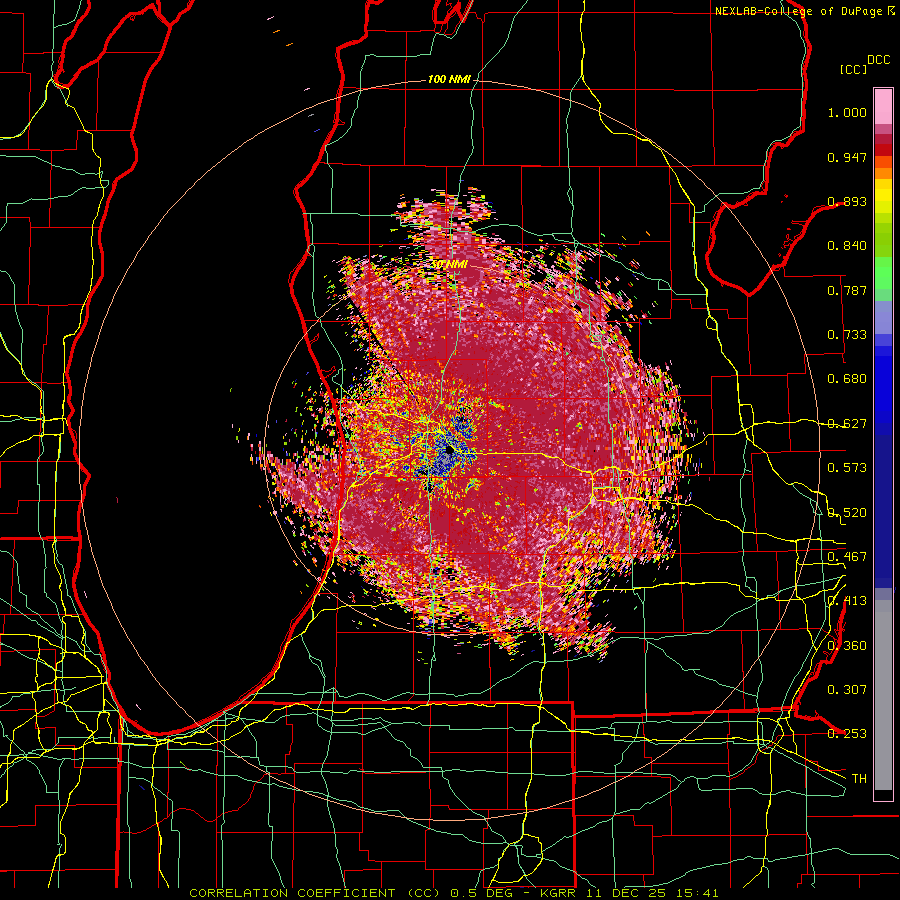Click the 0.840 scale value

click(x=847, y=246)
